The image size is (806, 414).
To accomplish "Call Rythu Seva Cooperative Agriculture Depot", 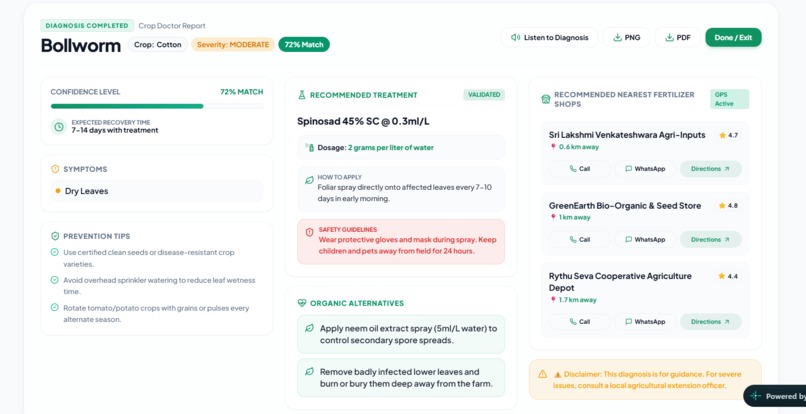I will tap(579, 322).
